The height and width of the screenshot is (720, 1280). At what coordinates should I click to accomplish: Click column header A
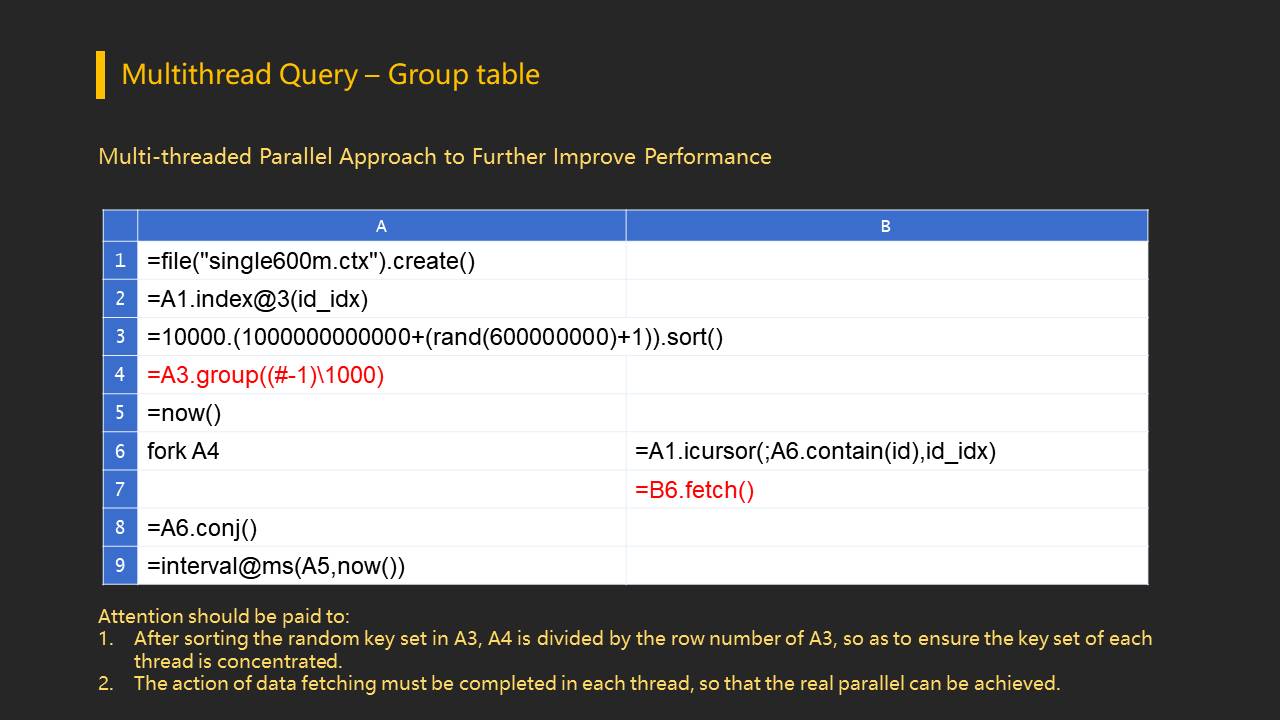coord(381,226)
